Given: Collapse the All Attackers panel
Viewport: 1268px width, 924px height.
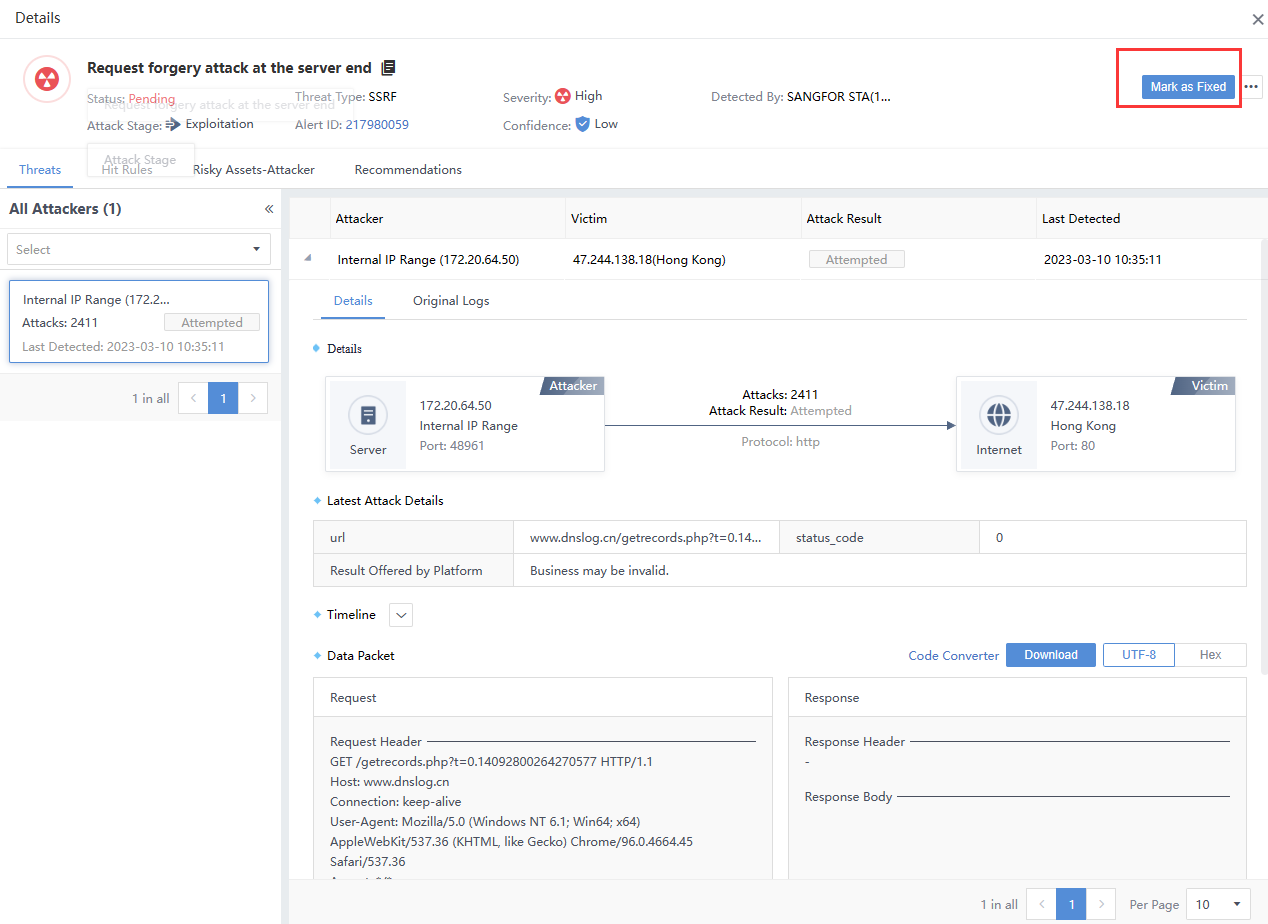Looking at the screenshot, I should tap(268, 209).
